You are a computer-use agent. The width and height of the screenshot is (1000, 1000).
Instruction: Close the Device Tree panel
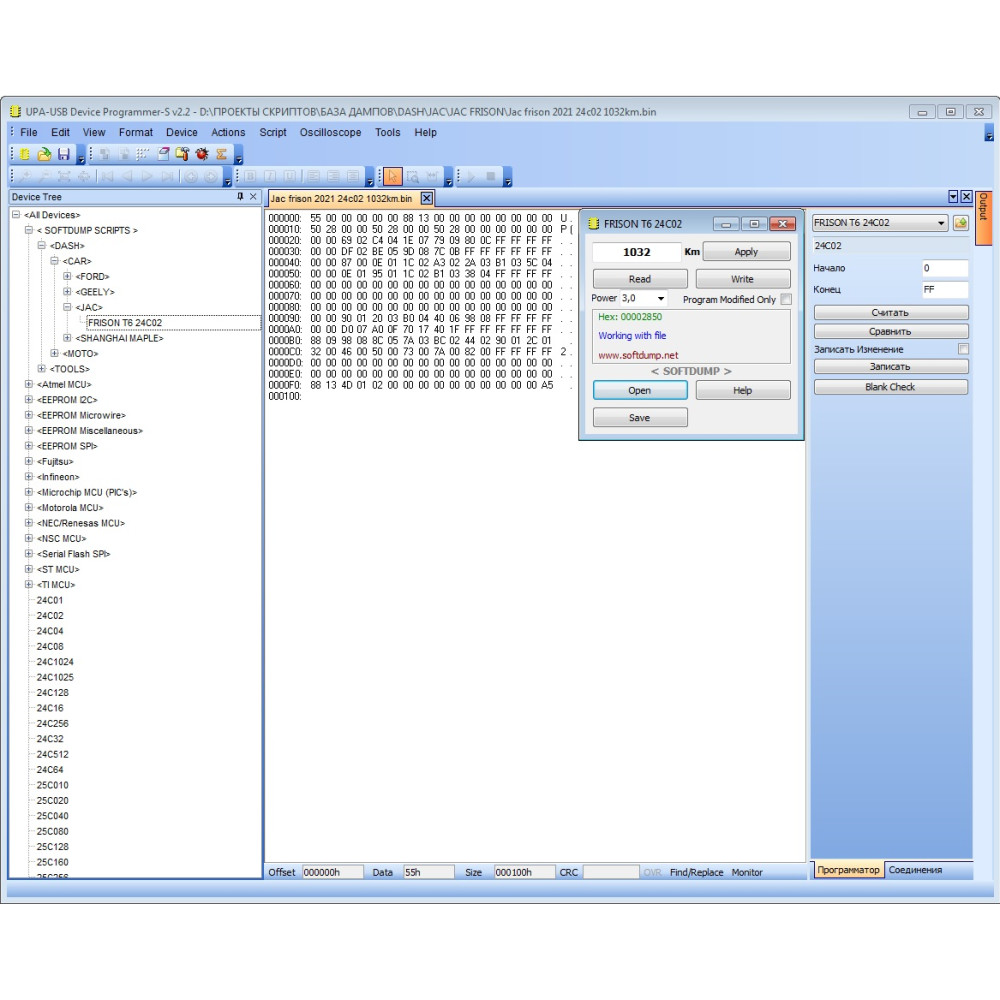point(253,196)
